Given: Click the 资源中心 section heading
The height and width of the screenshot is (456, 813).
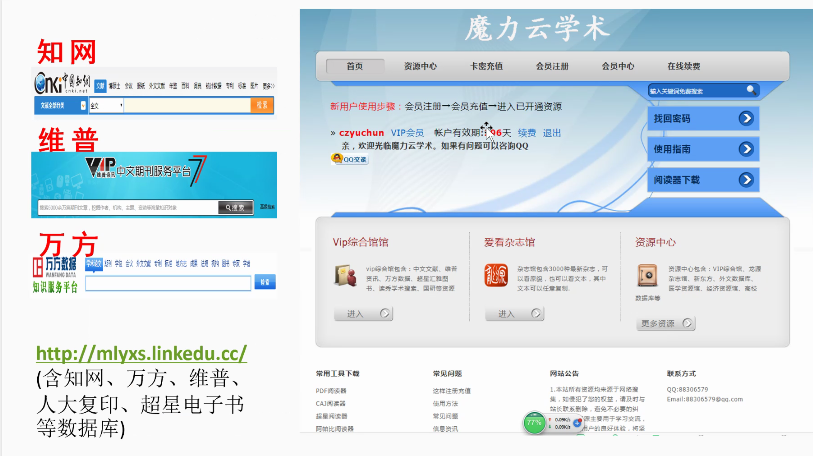Looking at the screenshot, I should [x=655, y=242].
